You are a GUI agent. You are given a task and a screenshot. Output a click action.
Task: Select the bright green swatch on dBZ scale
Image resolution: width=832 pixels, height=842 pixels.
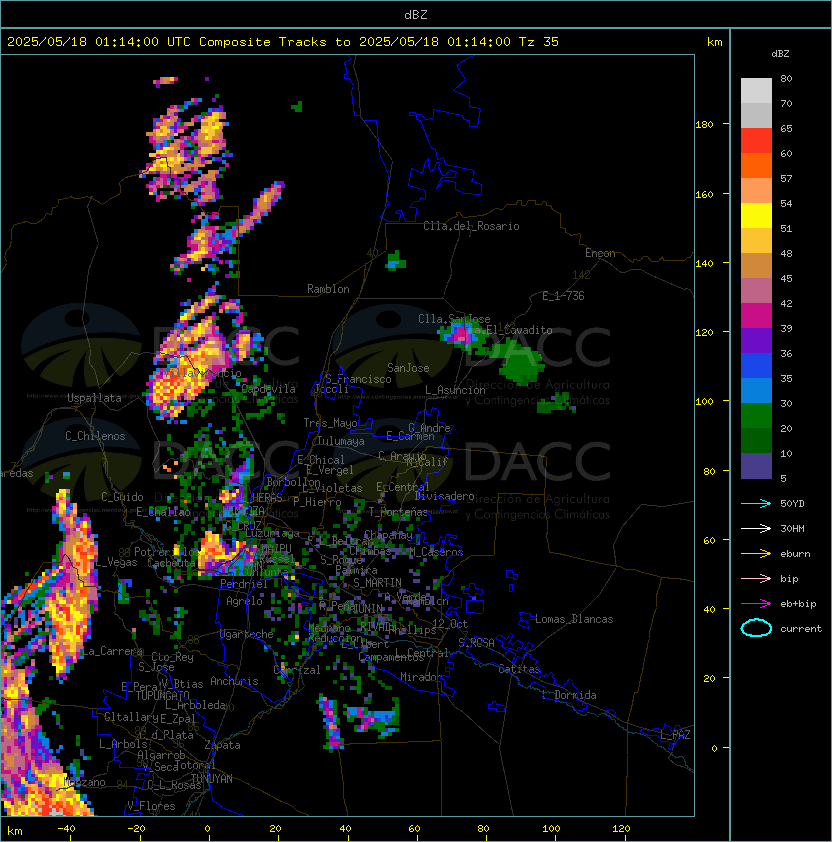coord(756,416)
